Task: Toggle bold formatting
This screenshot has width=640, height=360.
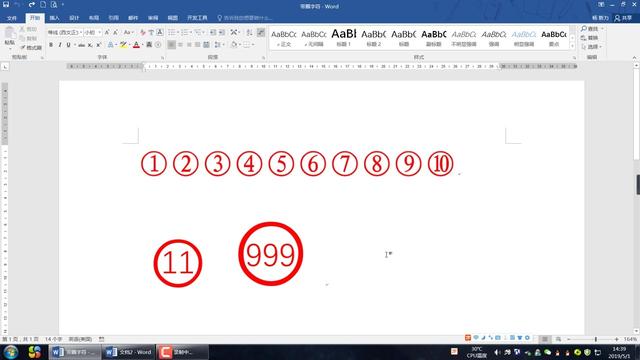Action: point(51,45)
